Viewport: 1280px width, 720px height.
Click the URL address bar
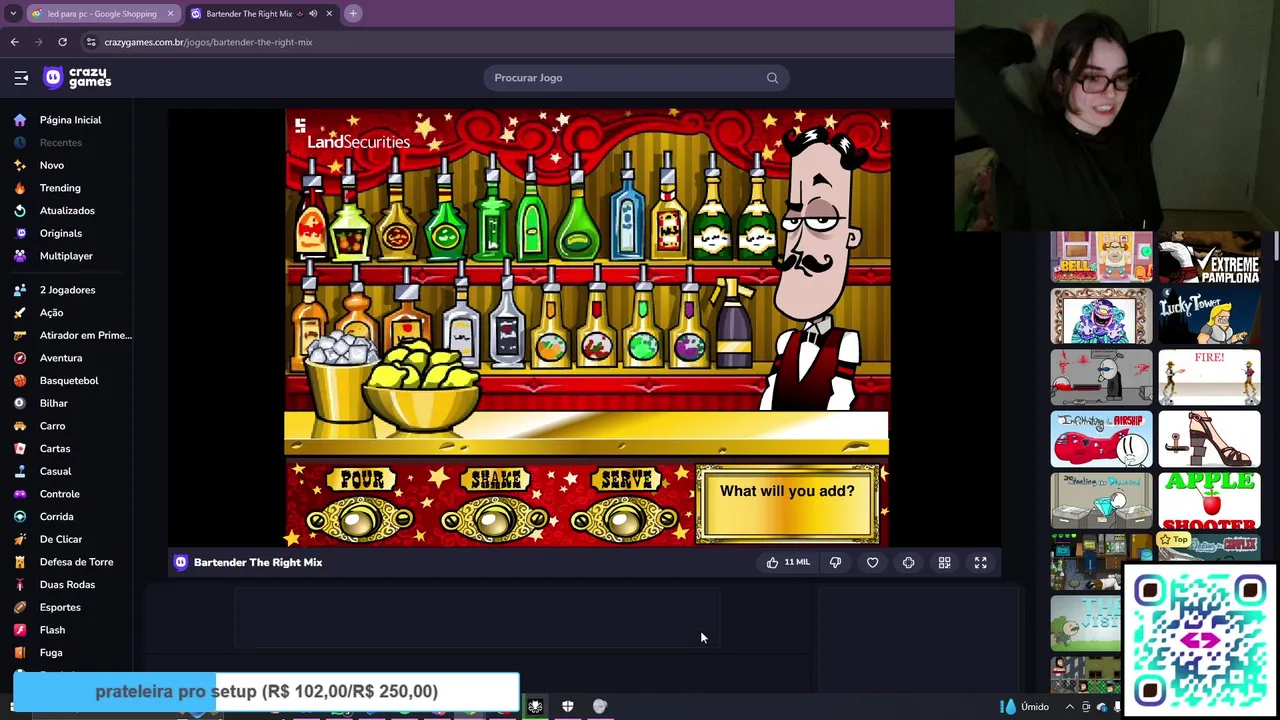click(515, 42)
